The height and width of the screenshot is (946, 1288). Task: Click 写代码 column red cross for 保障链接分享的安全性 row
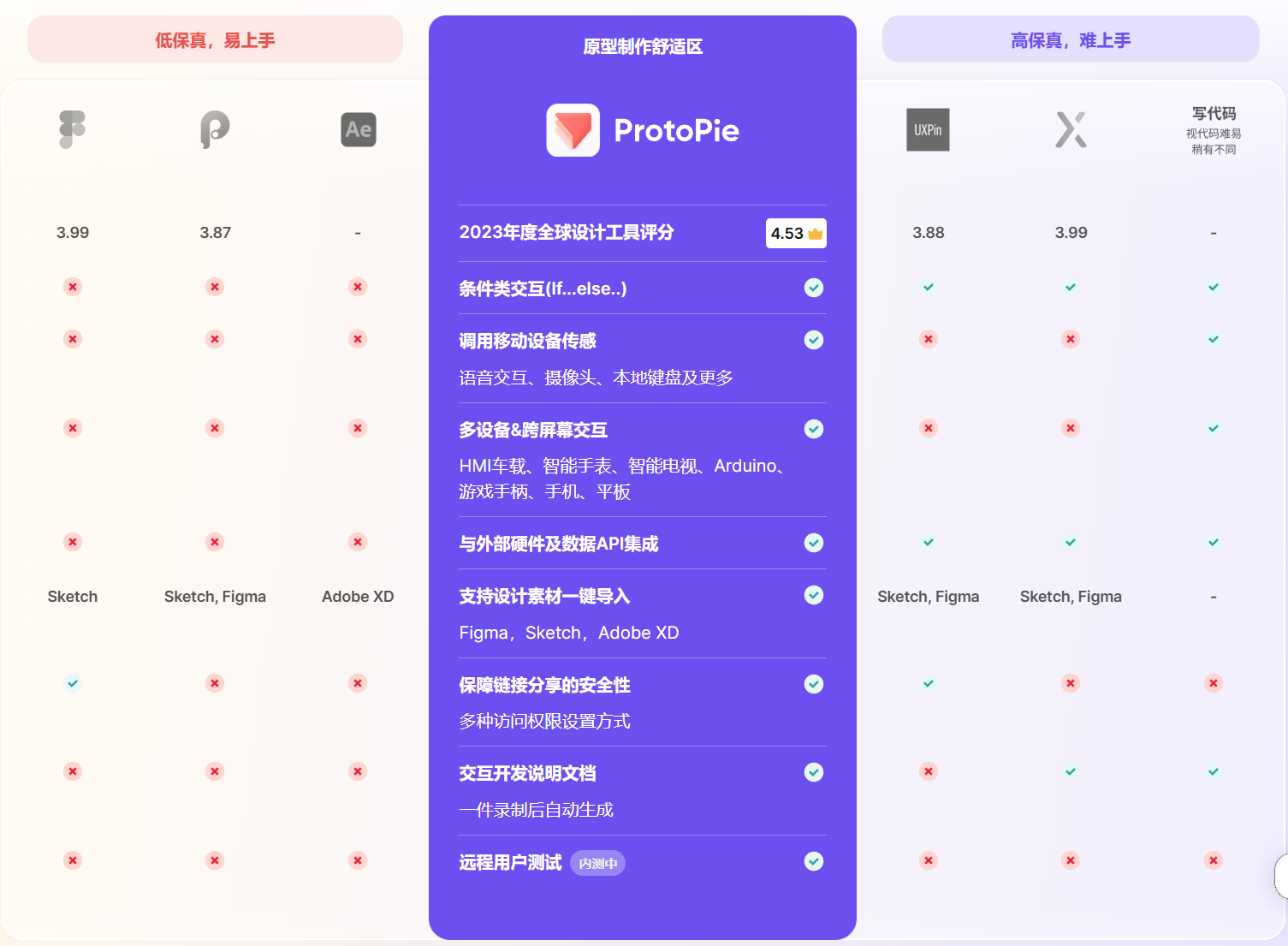(x=1214, y=683)
